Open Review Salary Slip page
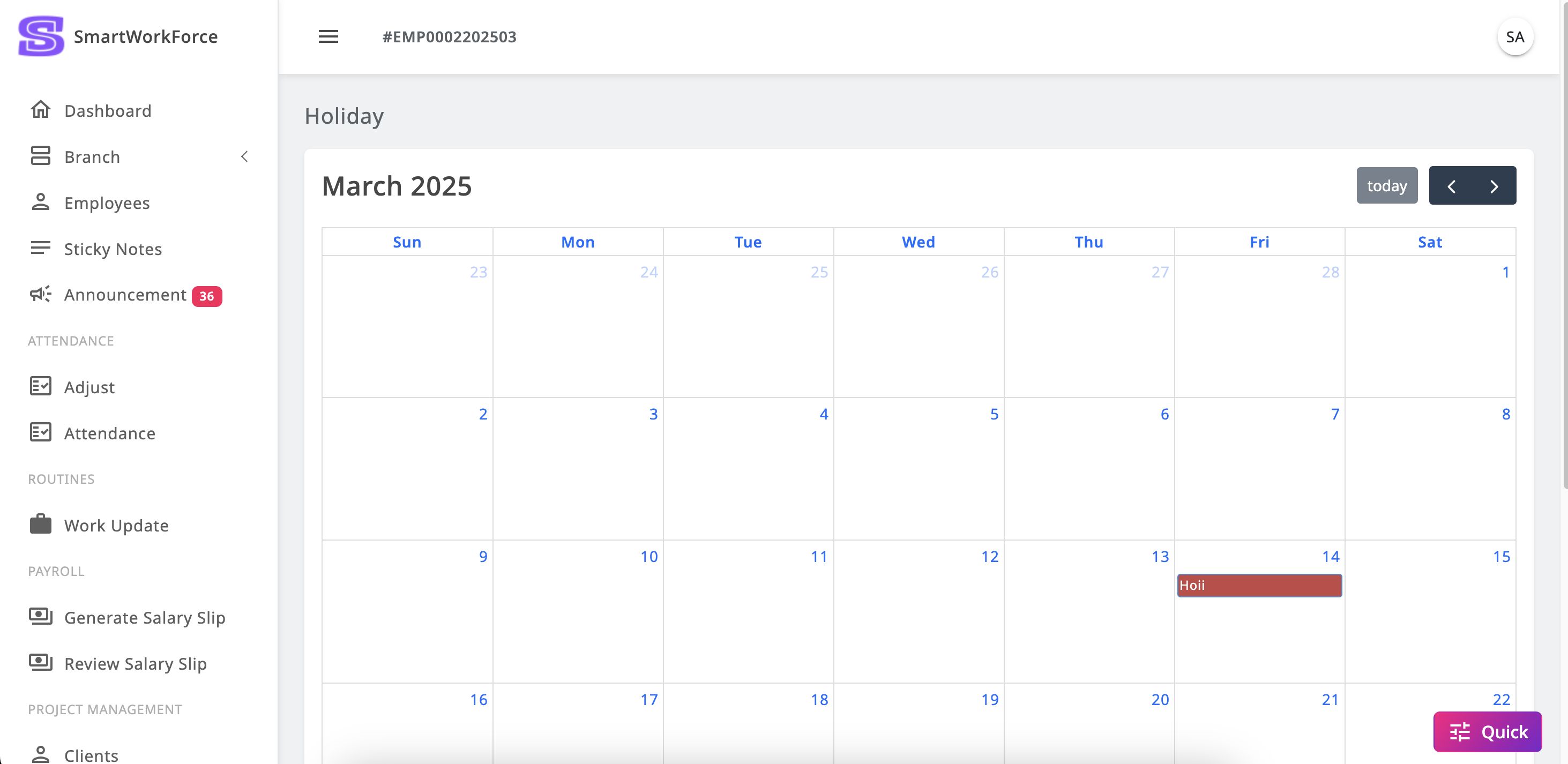The width and height of the screenshot is (1568, 764). coord(135,663)
